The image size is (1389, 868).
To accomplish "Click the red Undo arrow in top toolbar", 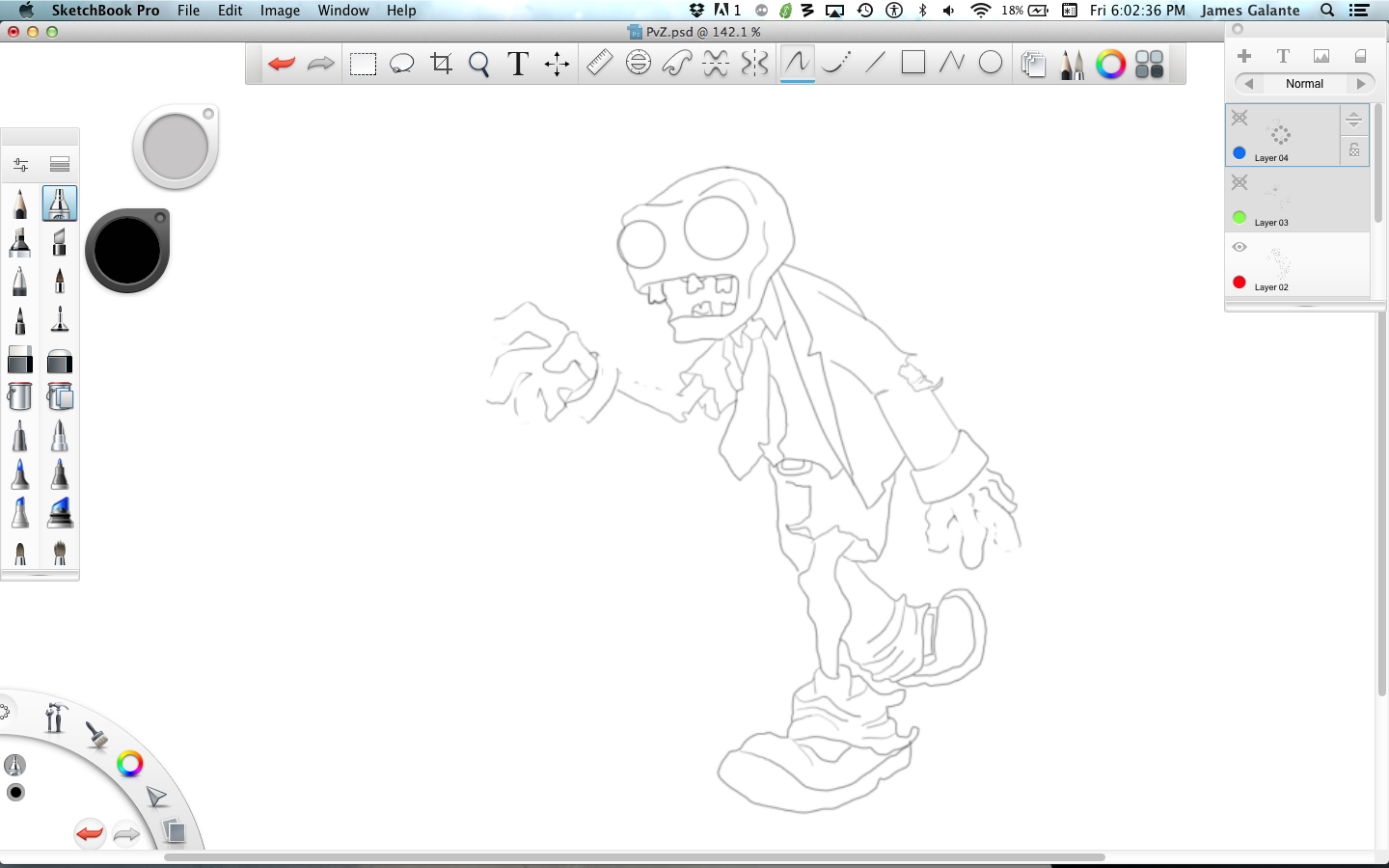I will [282, 64].
